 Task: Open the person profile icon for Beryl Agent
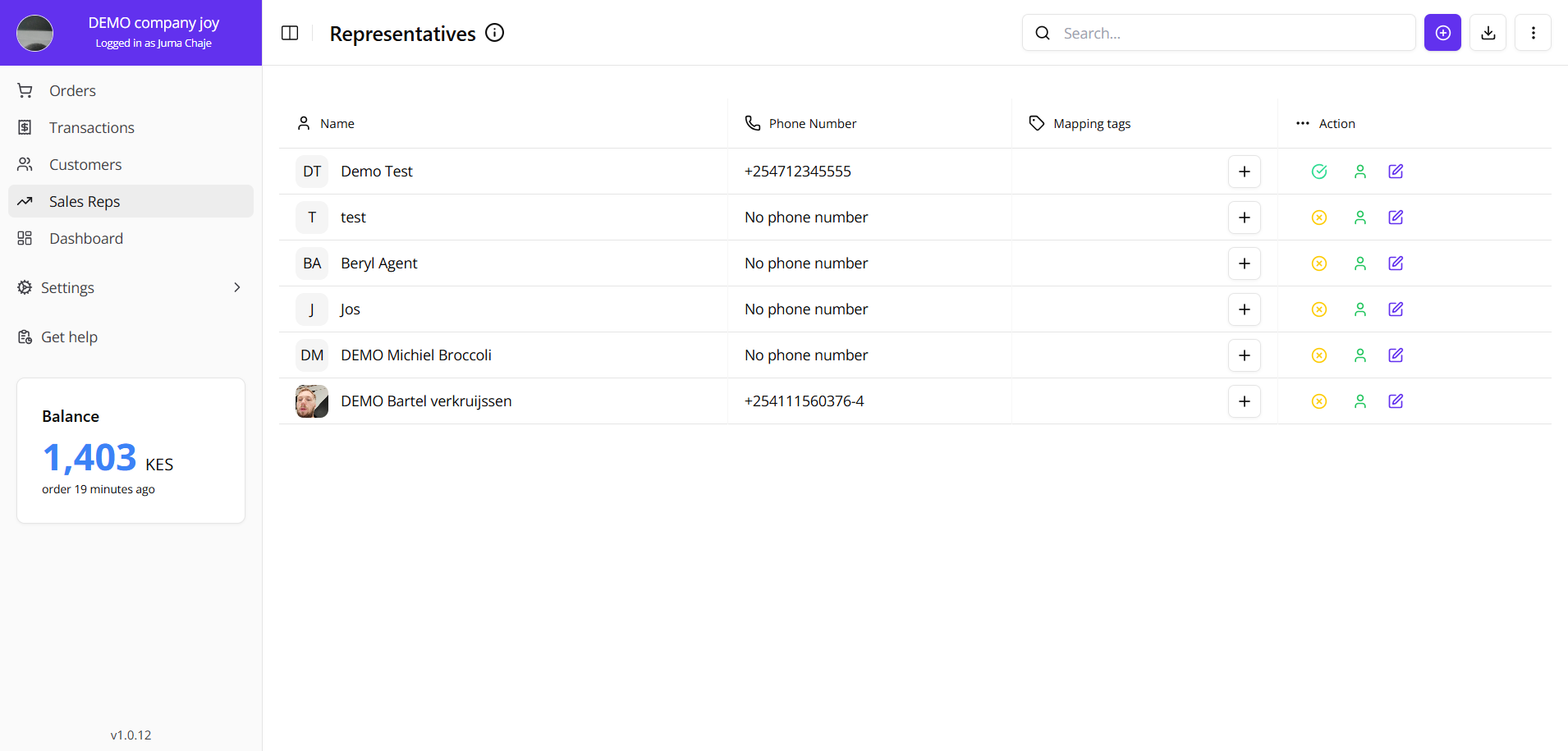tap(1360, 263)
